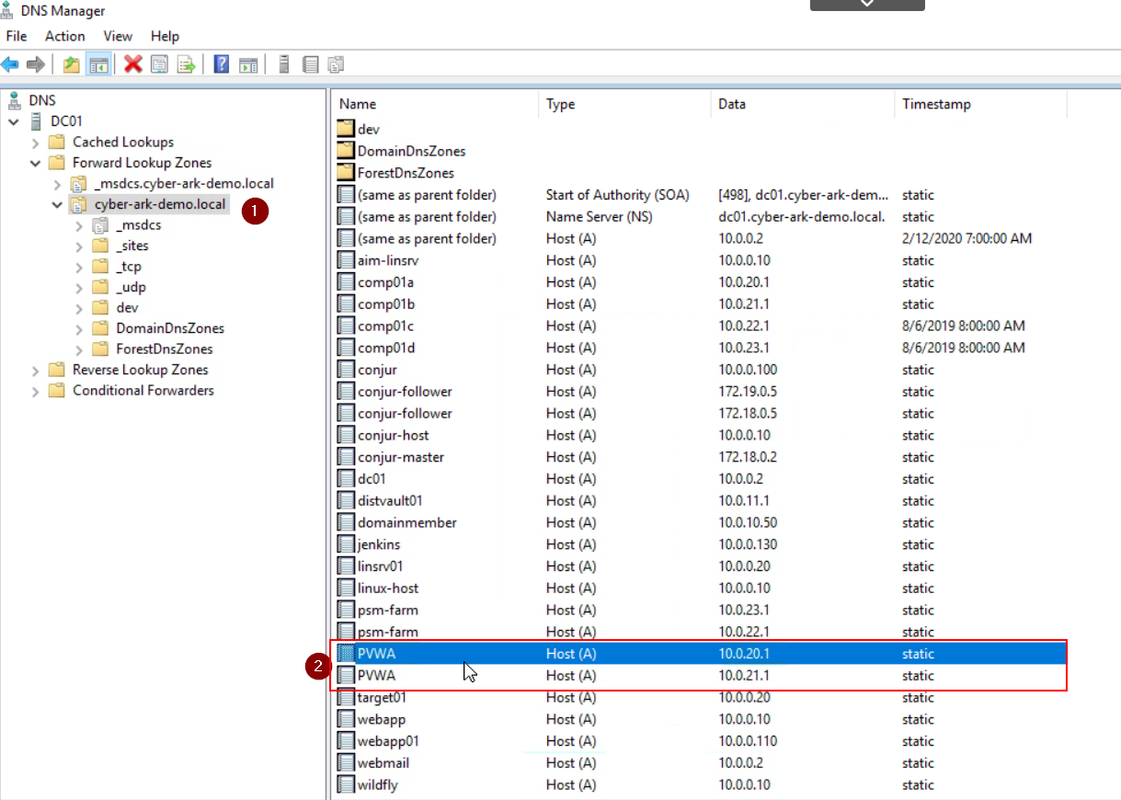Expand Reverse Lookup Zones node

point(35,370)
